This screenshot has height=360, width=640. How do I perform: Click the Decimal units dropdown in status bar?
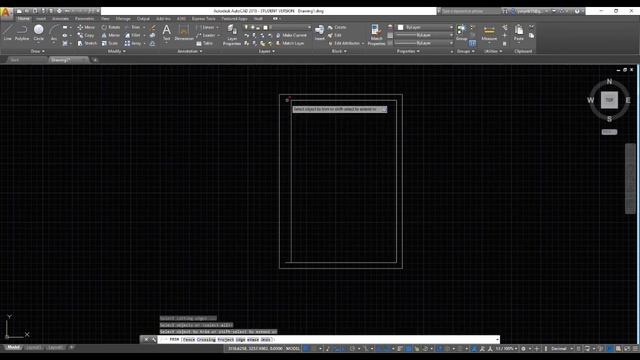pos(562,349)
